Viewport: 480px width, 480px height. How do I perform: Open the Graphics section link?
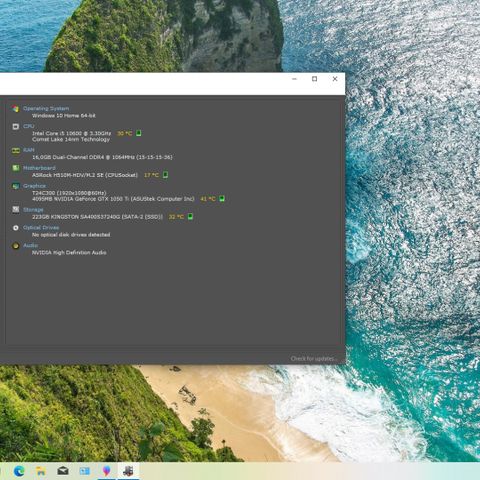[34, 186]
